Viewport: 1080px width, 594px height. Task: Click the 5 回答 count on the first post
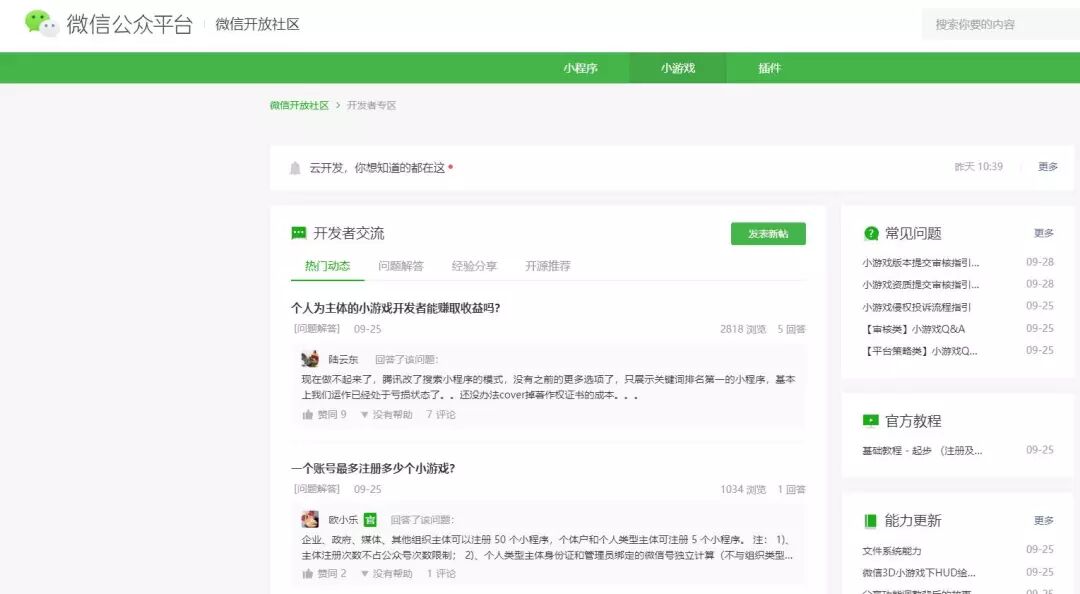(791, 329)
